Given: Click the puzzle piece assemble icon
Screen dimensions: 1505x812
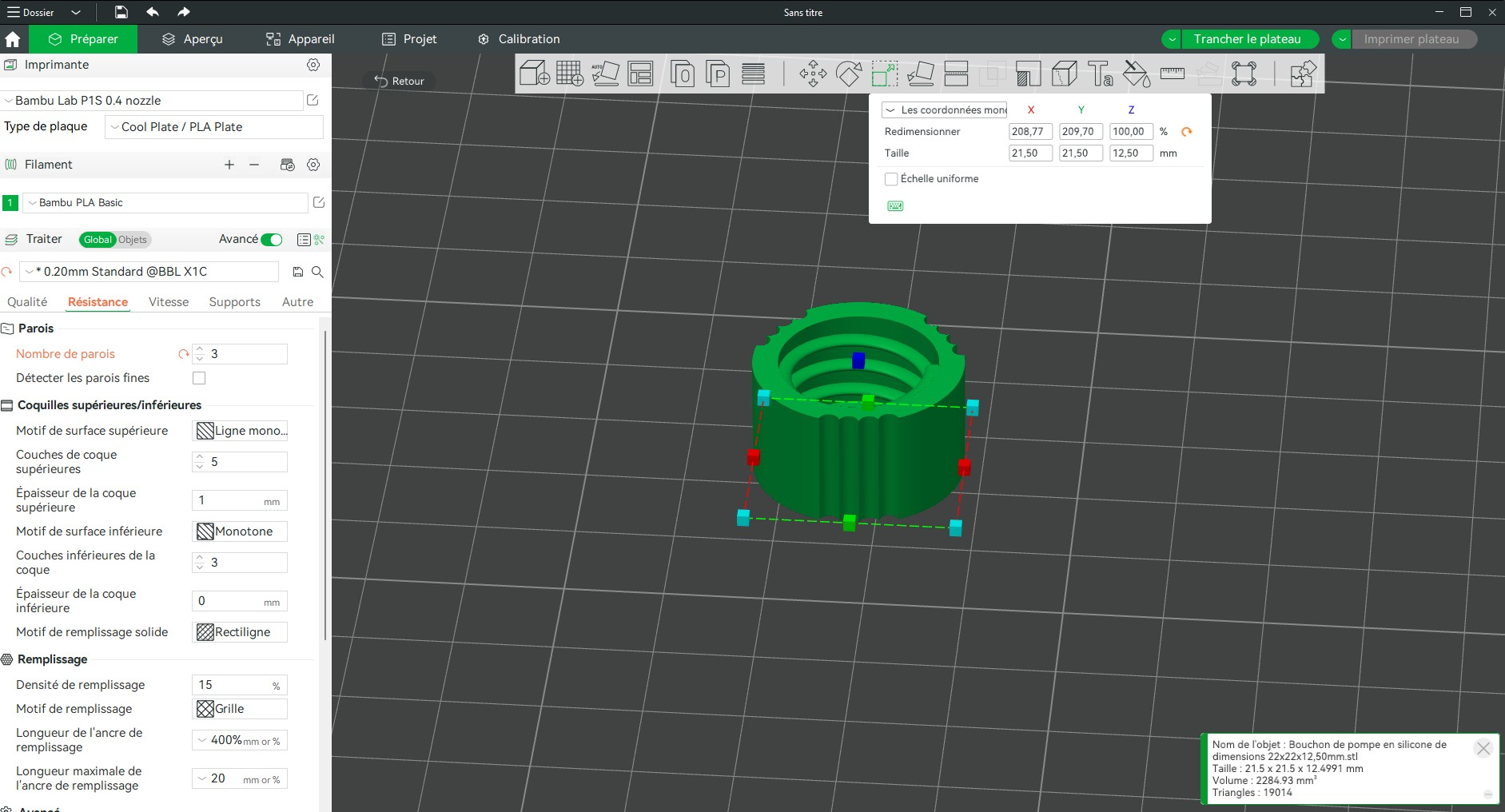Looking at the screenshot, I should (x=1303, y=74).
